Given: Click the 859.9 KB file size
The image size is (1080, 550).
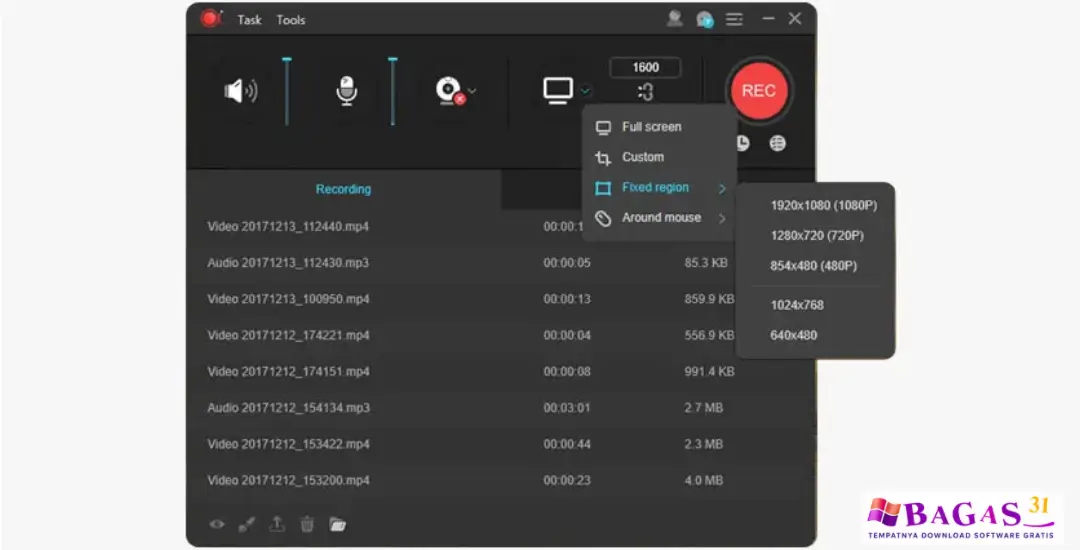Looking at the screenshot, I should tap(709, 299).
